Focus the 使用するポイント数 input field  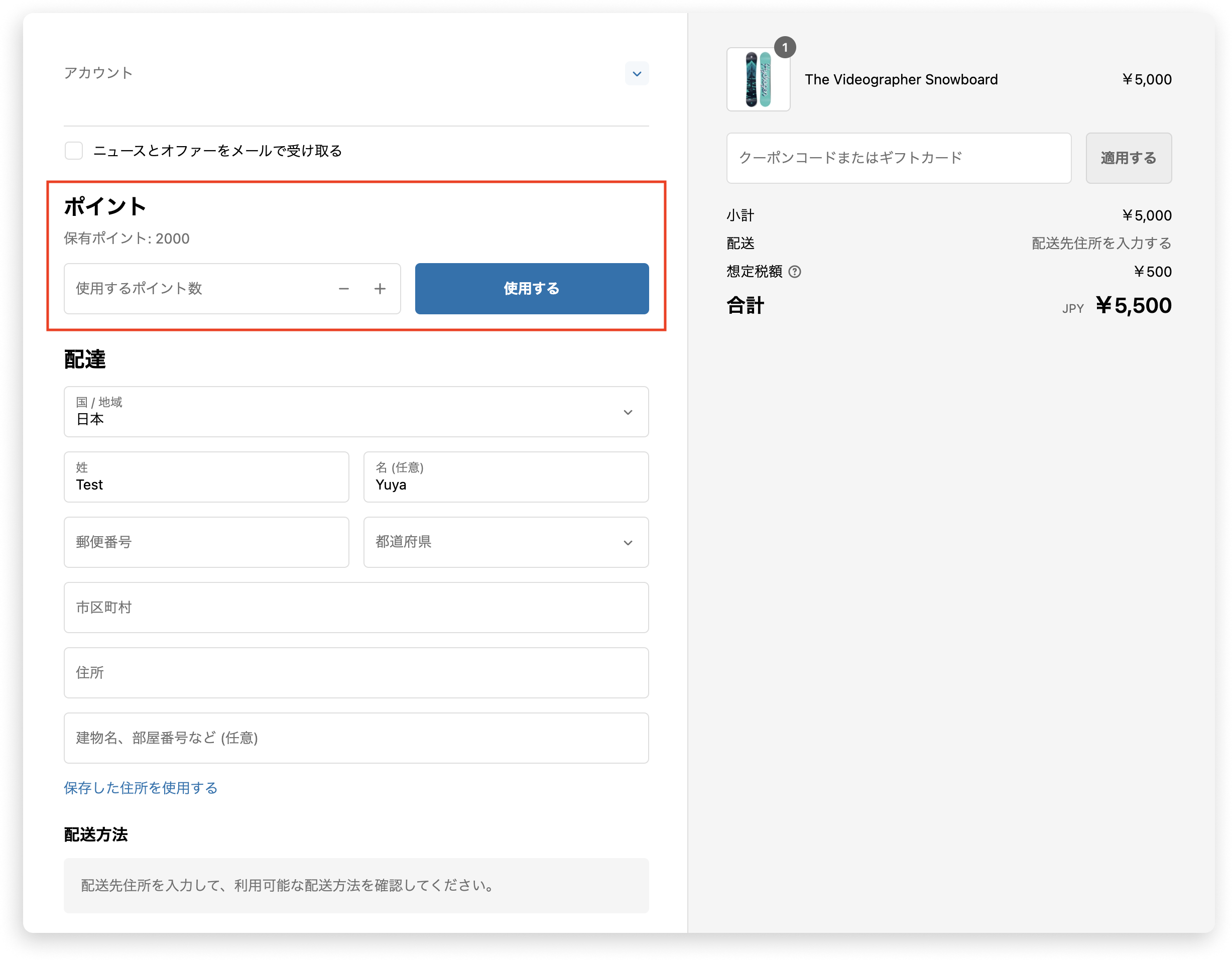tap(197, 289)
